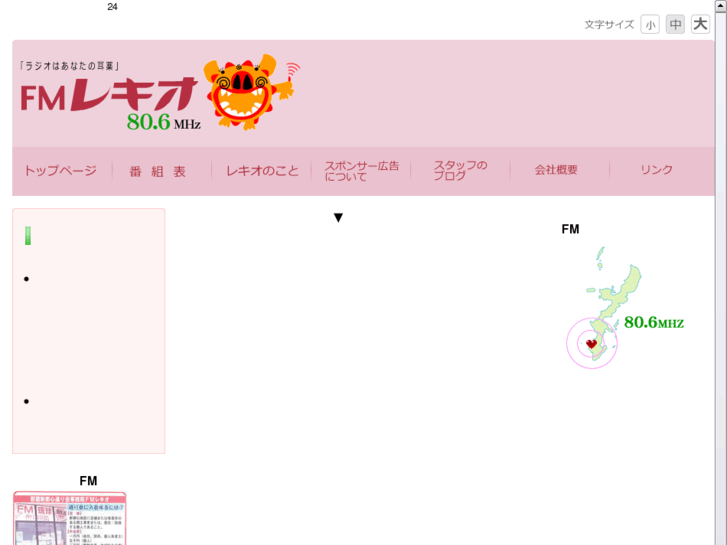Click the green bar icon in sidebar
727x545 pixels.
[28, 236]
